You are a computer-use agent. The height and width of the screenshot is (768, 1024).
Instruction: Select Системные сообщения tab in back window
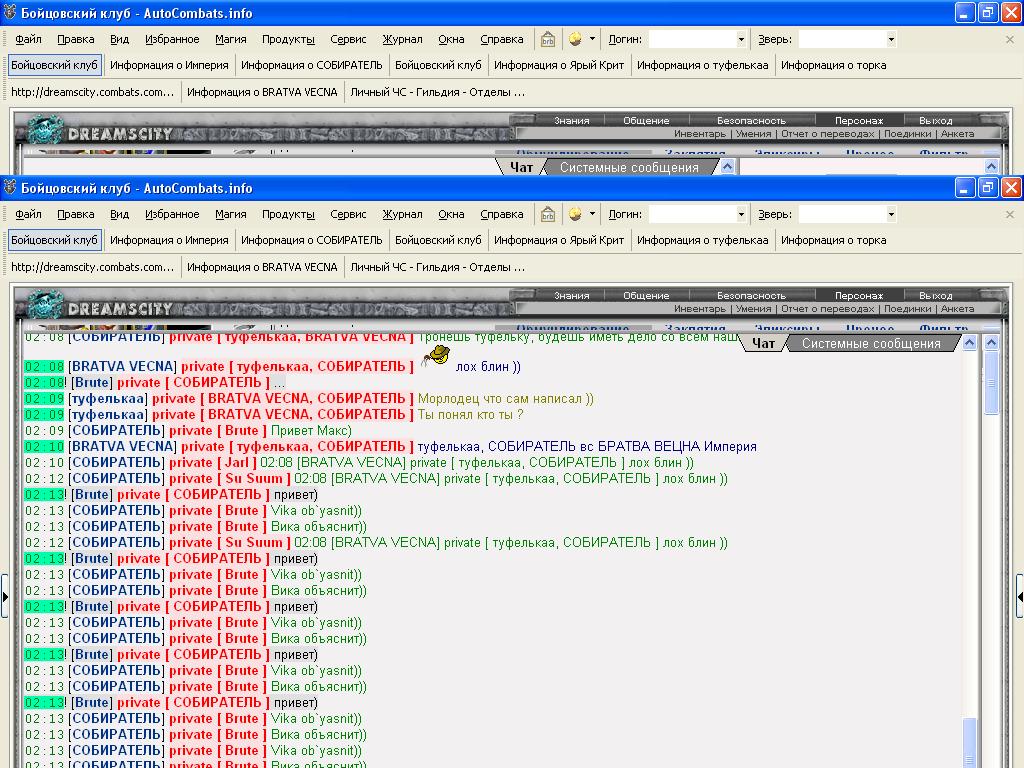pos(629,168)
